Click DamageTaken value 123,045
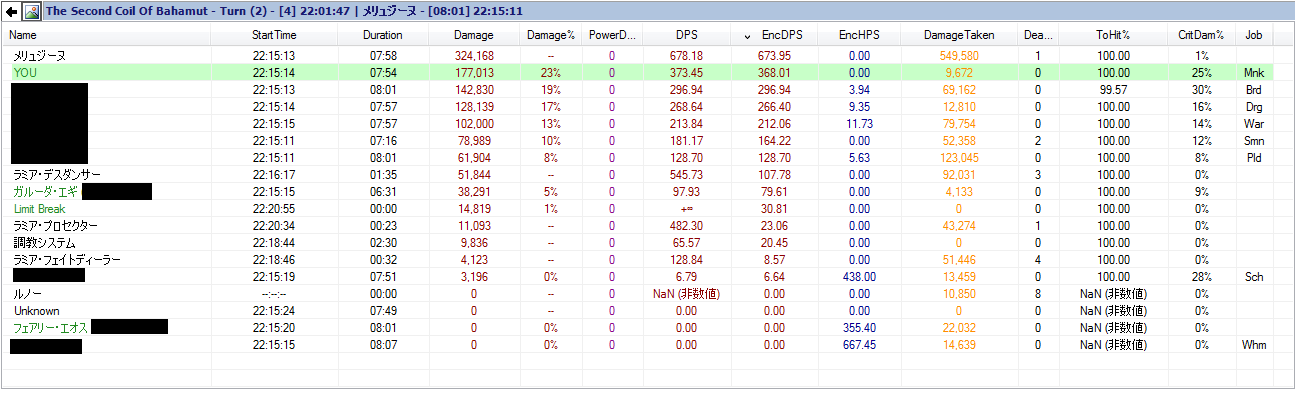Viewport: 1296px width, 394px height. (959, 157)
